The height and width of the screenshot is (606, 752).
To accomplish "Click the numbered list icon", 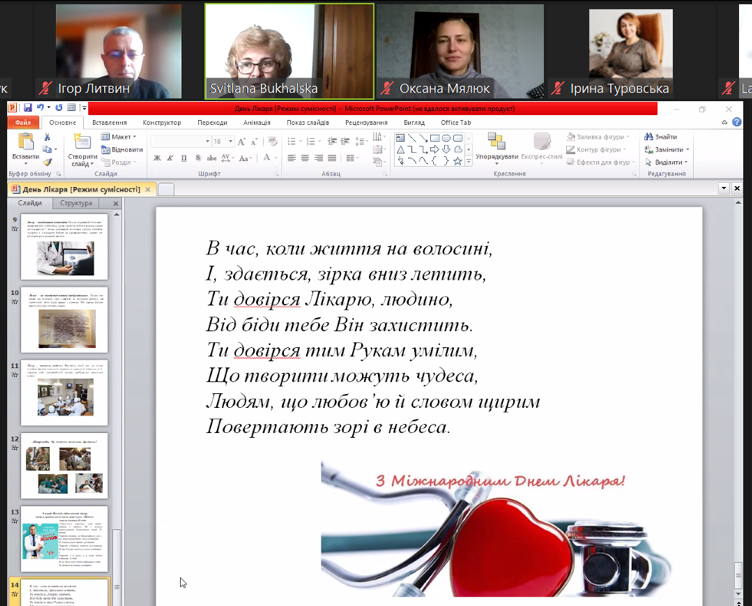I will coord(310,141).
